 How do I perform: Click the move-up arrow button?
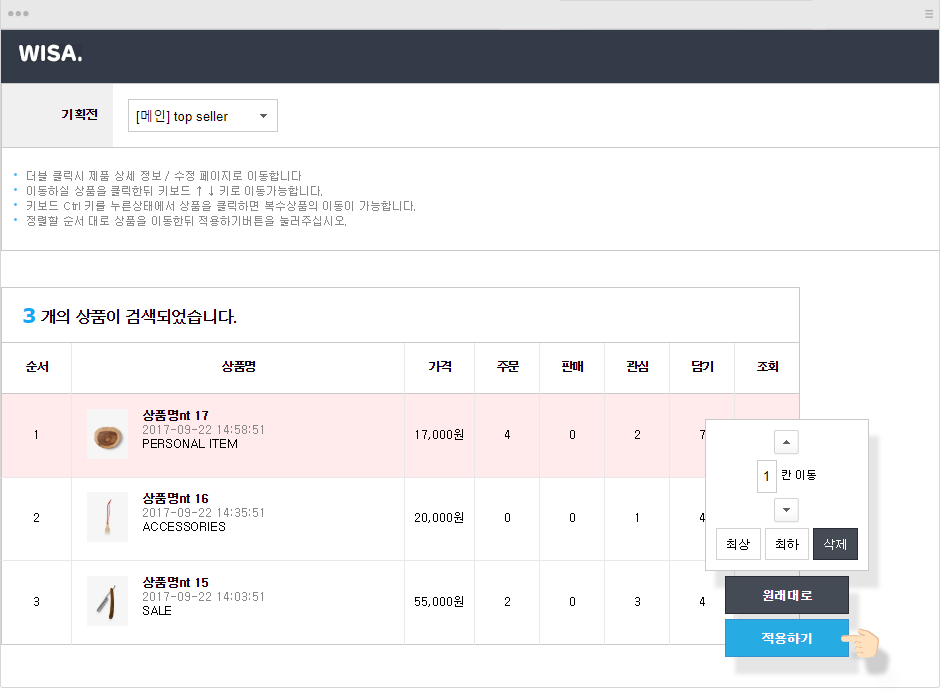tap(786, 442)
